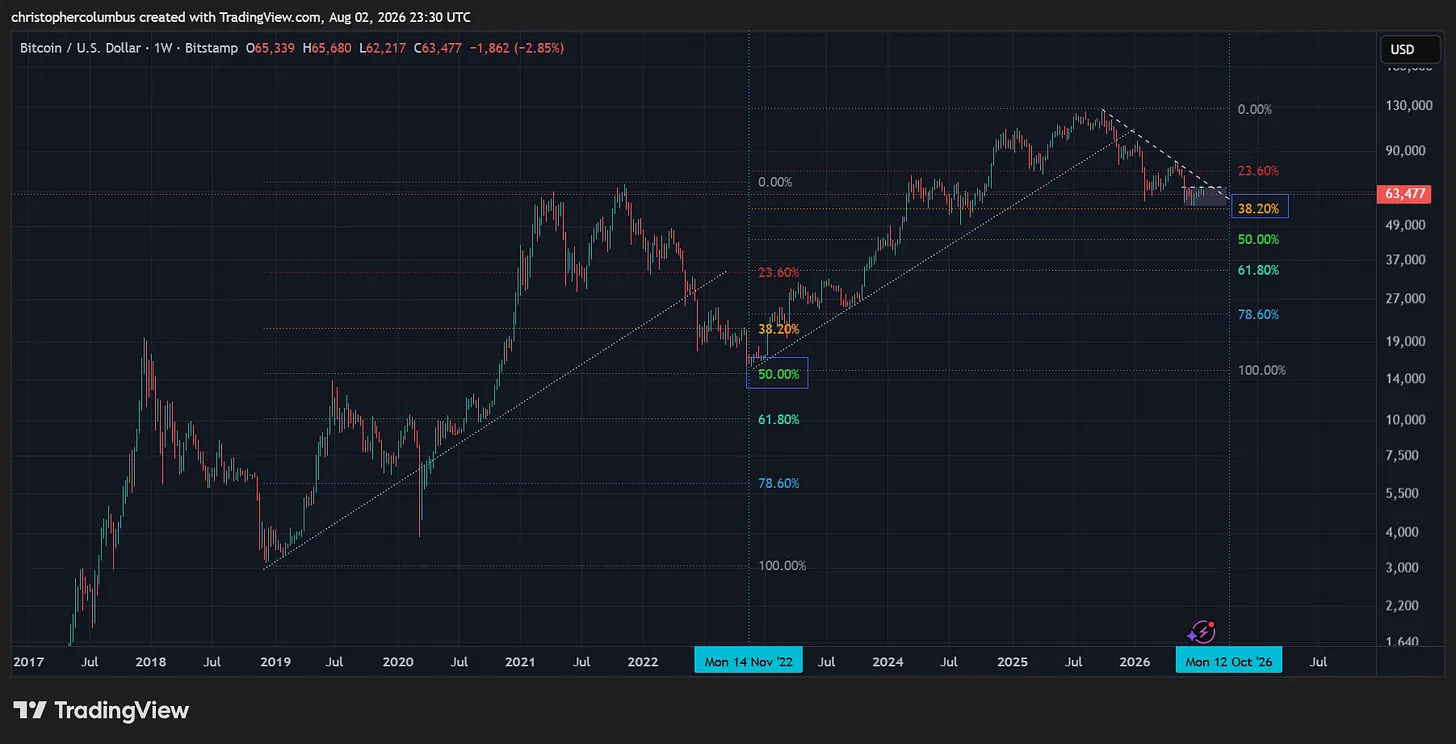This screenshot has height=744, width=1456.
Task: Click the 37,000 price axis label
Action: (1405, 260)
